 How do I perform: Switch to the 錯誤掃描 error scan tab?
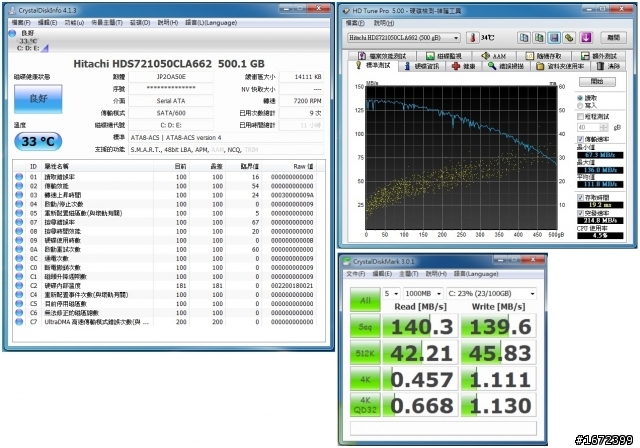[506, 66]
